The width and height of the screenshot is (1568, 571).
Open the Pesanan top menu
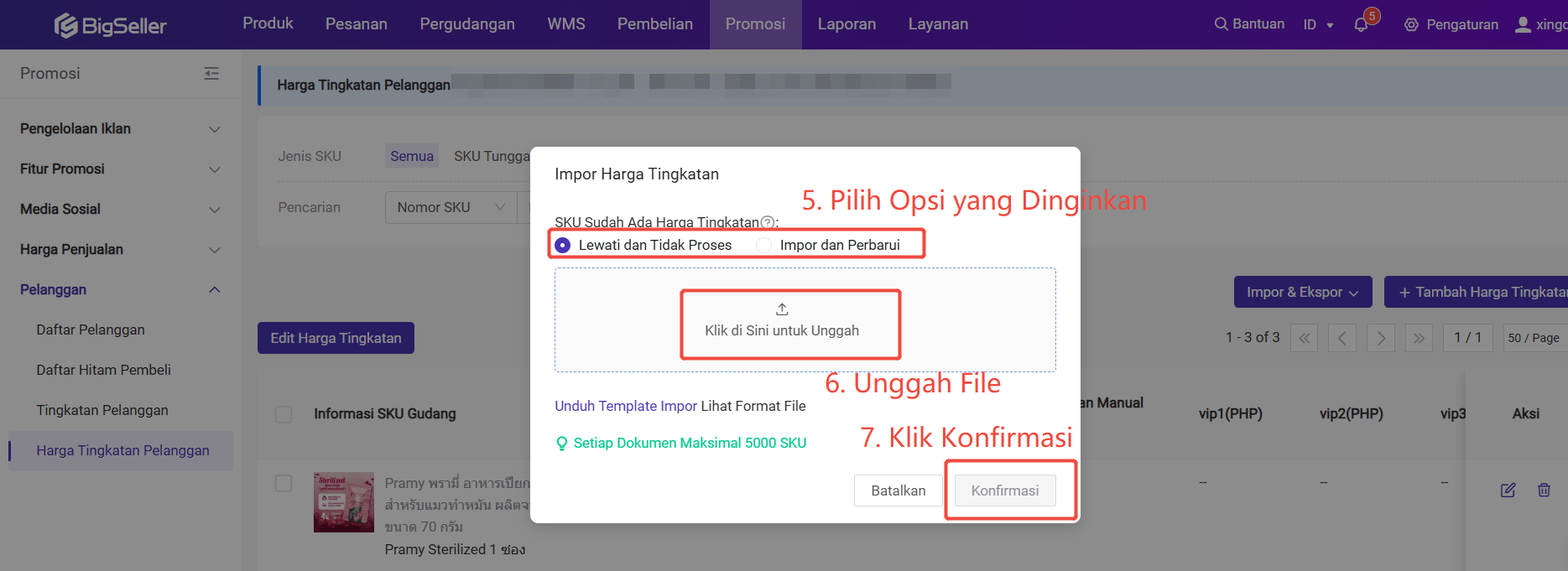[356, 24]
